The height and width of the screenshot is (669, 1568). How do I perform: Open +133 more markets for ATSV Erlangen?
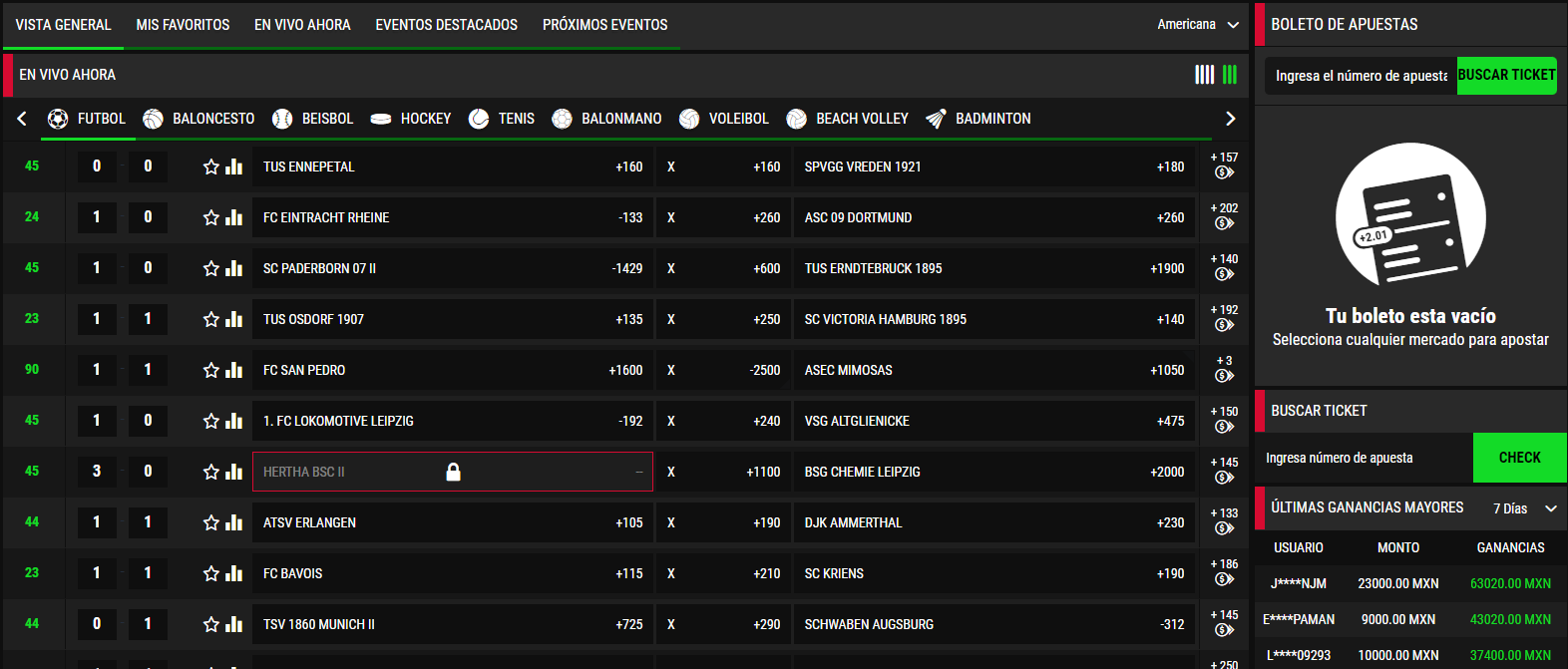[1224, 521]
